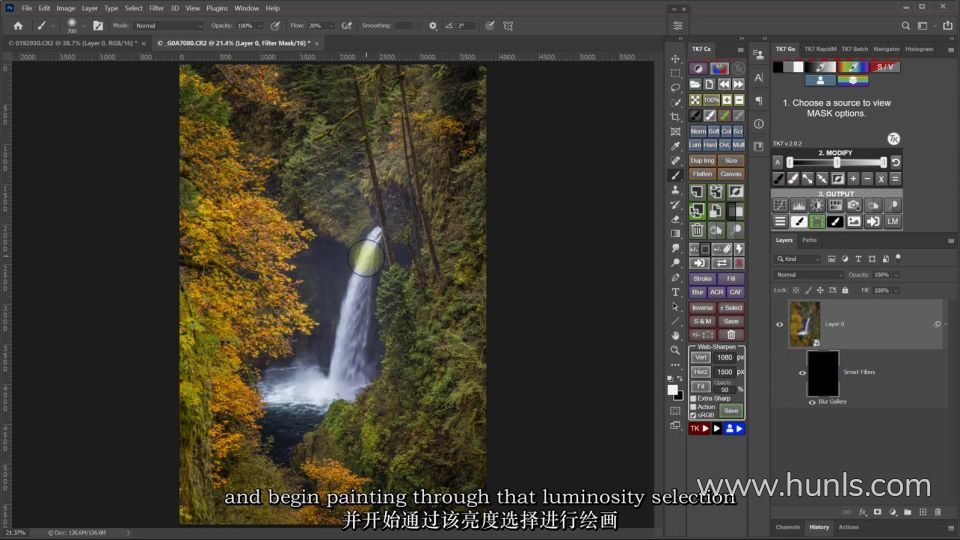This screenshot has width=960, height=540.
Task: Click the Inverse button
Action: (702, 308)
